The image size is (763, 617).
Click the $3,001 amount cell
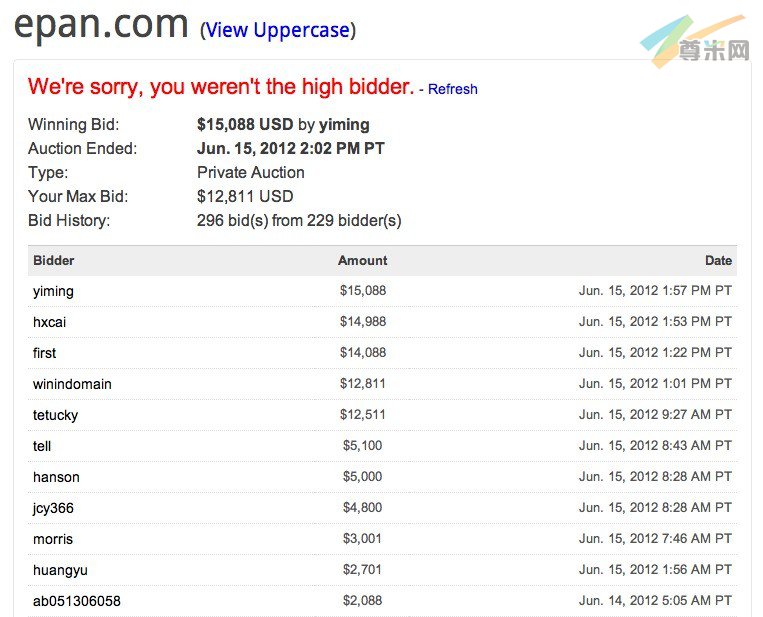click(x=363, y=539)
